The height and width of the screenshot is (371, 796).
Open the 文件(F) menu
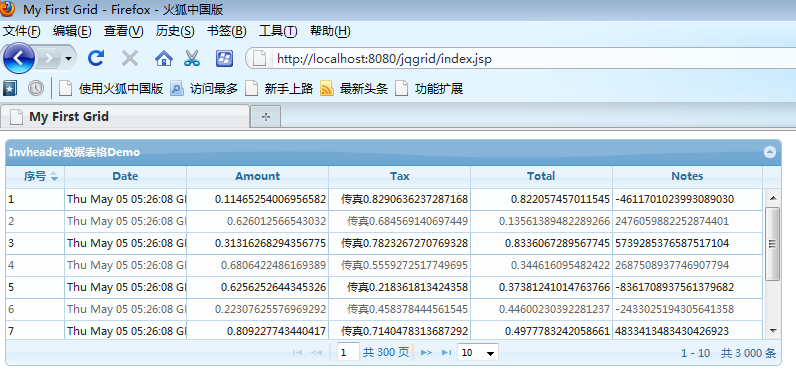21,31
